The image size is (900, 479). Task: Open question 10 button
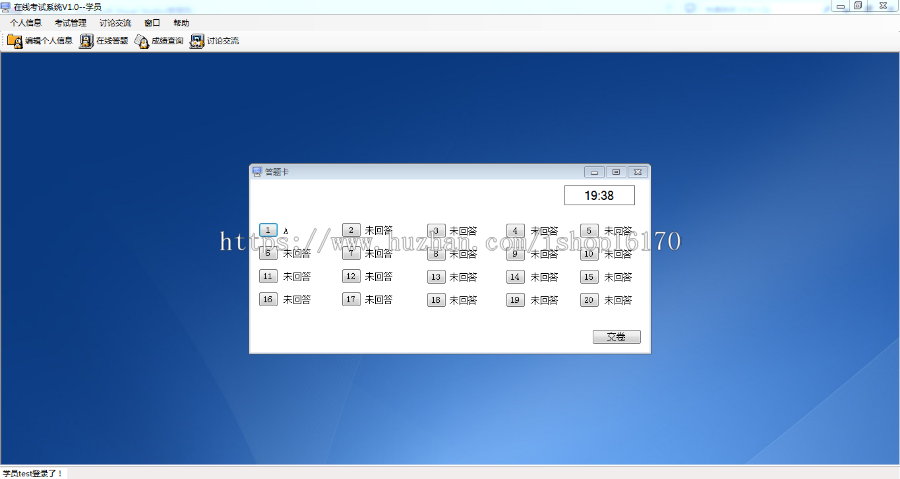[589, 254]
